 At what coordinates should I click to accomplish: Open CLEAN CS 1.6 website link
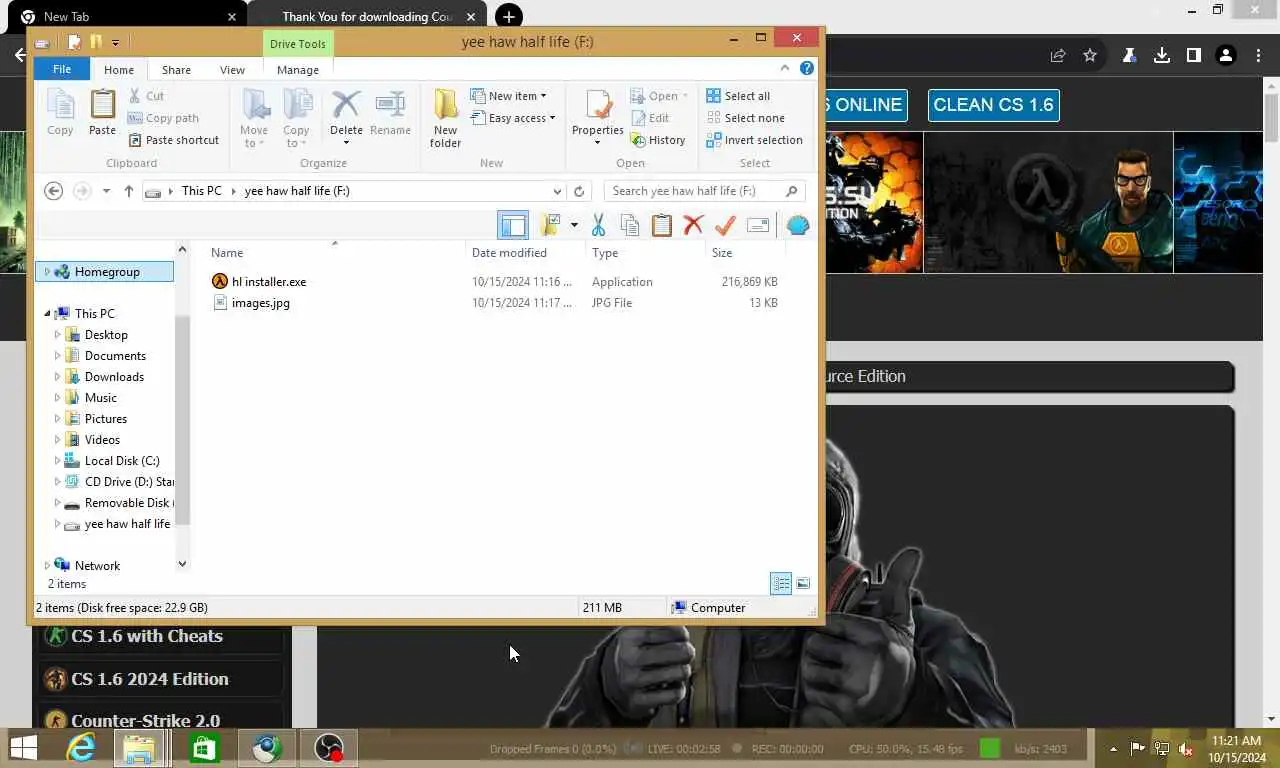993,105
